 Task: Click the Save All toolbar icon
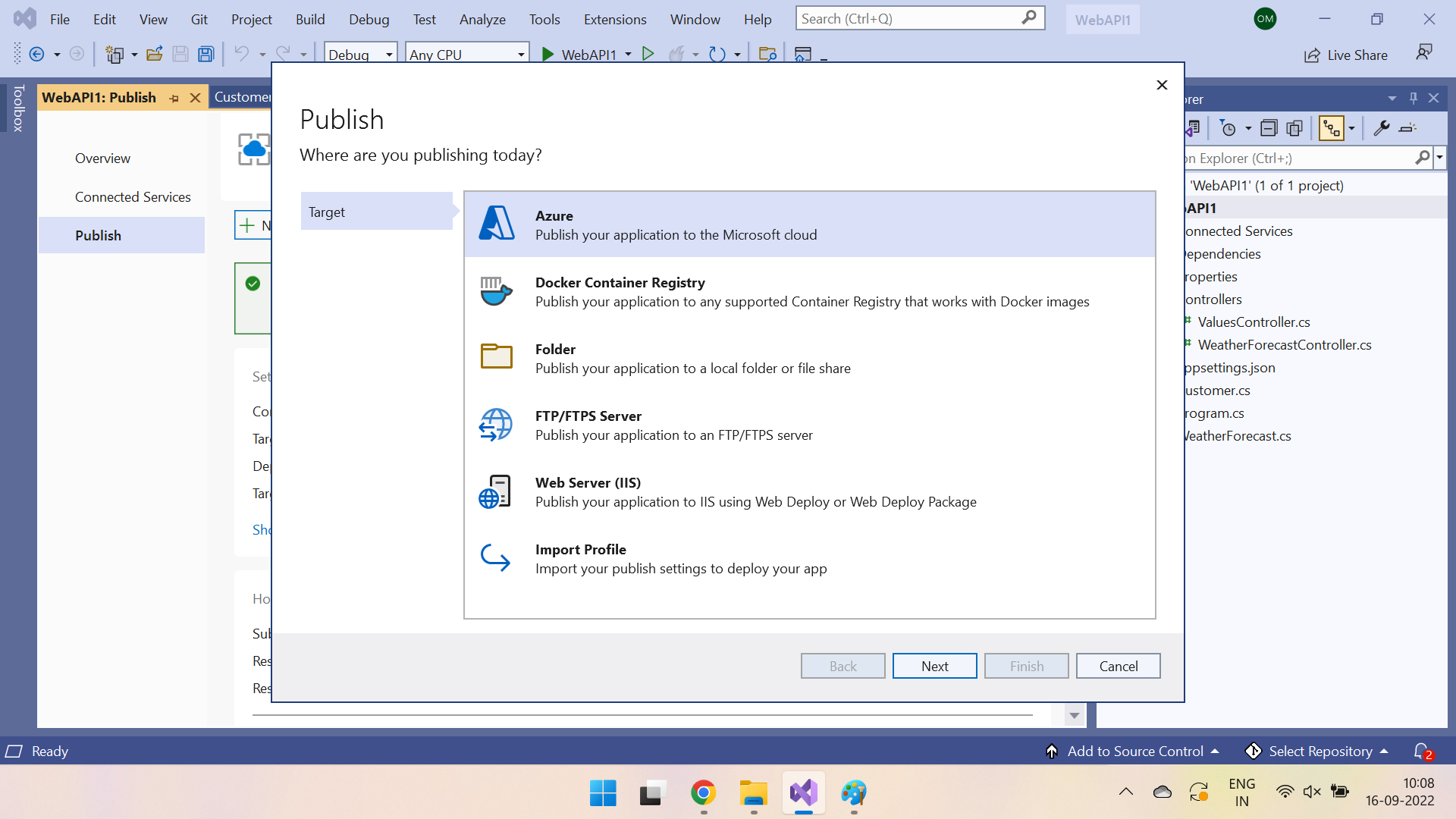[206, 54]
